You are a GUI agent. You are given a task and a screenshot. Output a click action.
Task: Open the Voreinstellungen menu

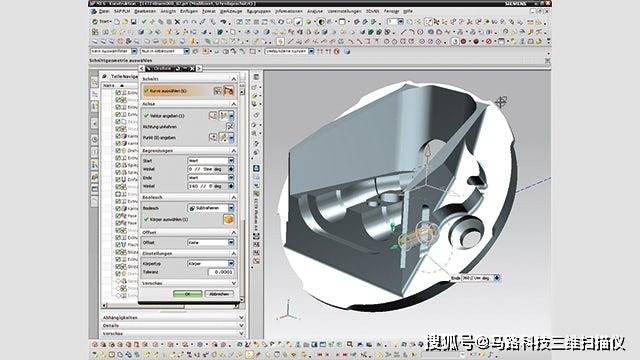coord(344,11)
